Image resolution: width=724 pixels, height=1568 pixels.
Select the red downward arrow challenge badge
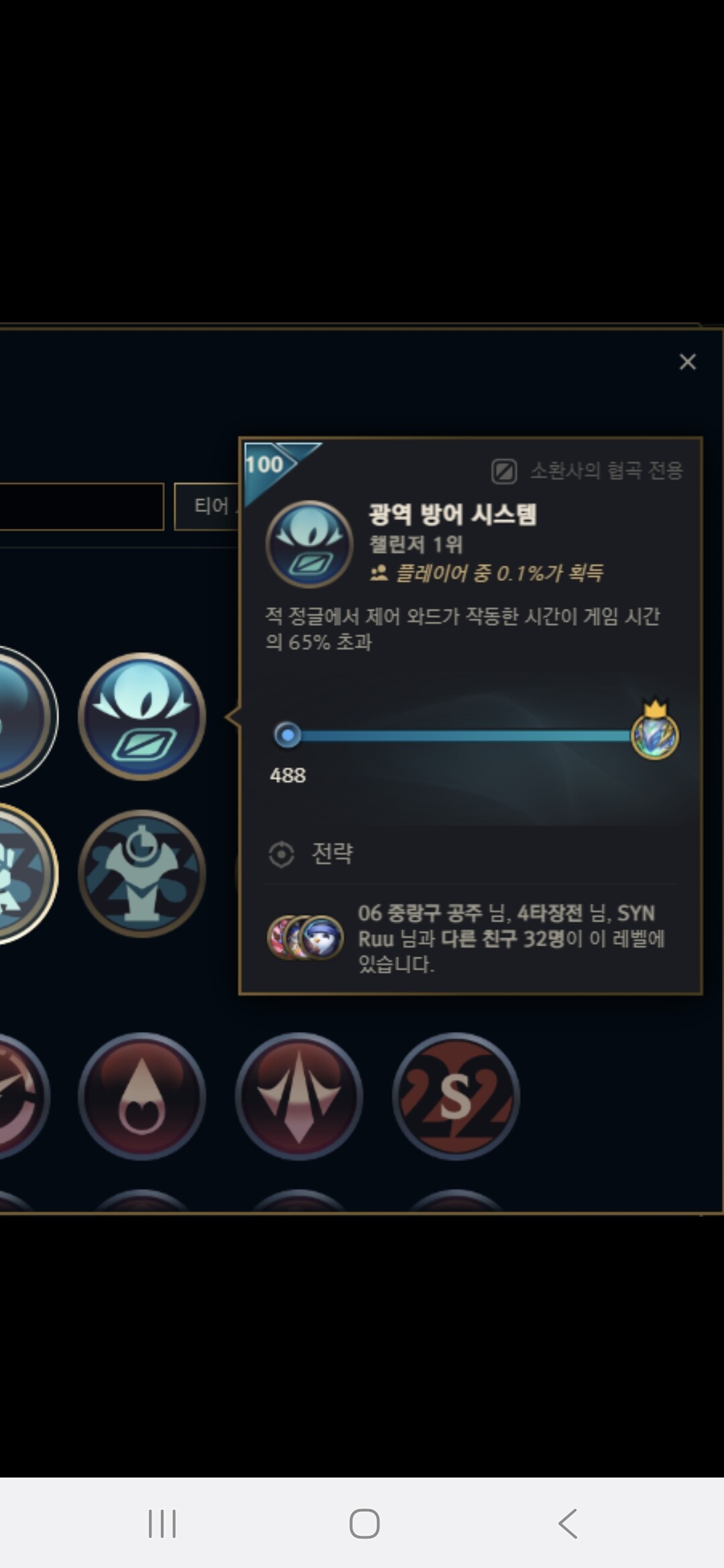[x=299, y=1096]
